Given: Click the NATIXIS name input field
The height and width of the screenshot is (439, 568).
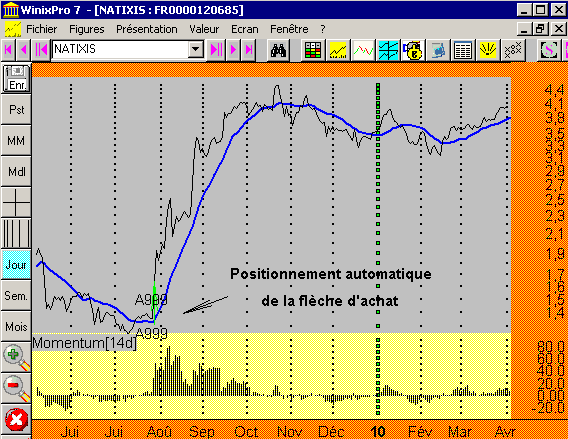Looking at the screenshot, I should pyautogui.click(x=121, y=49).
